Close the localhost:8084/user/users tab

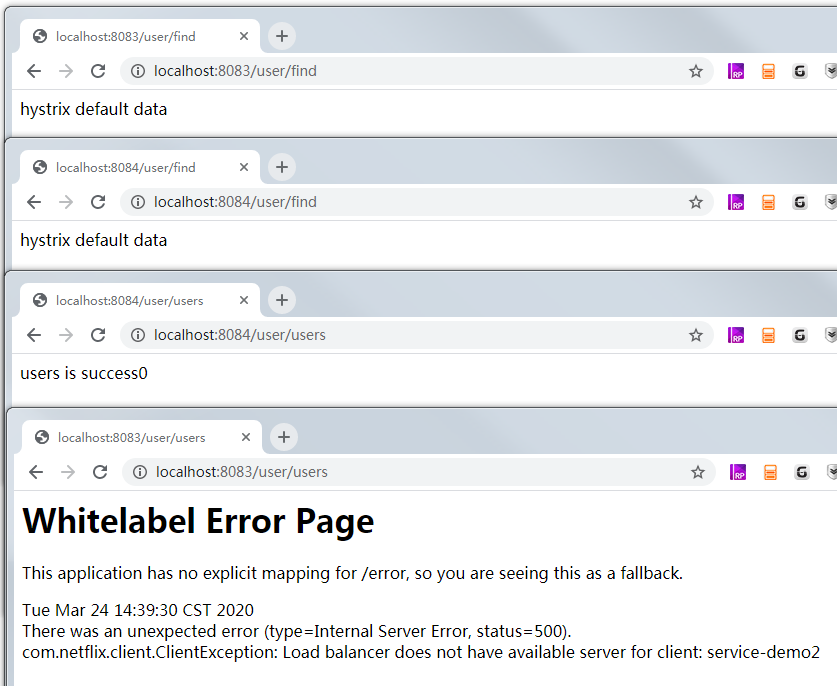(244, 300)
